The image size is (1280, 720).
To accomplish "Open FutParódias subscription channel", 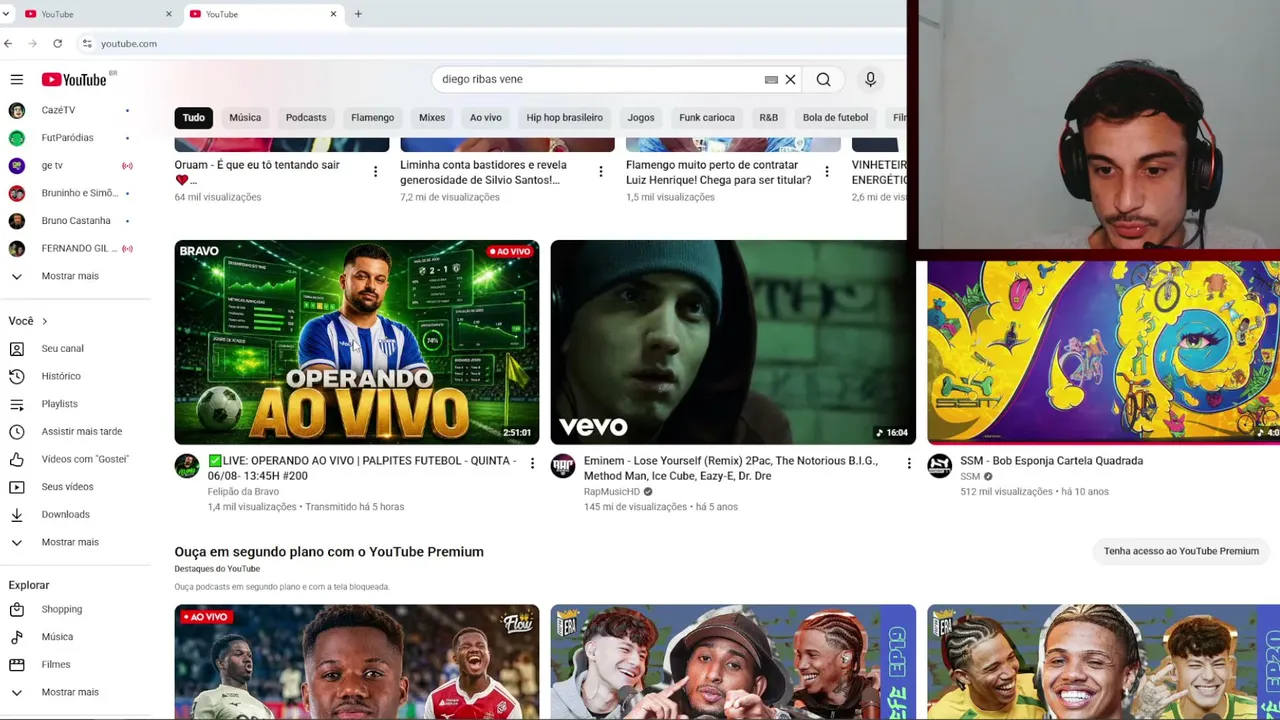I will click(70, 138).
